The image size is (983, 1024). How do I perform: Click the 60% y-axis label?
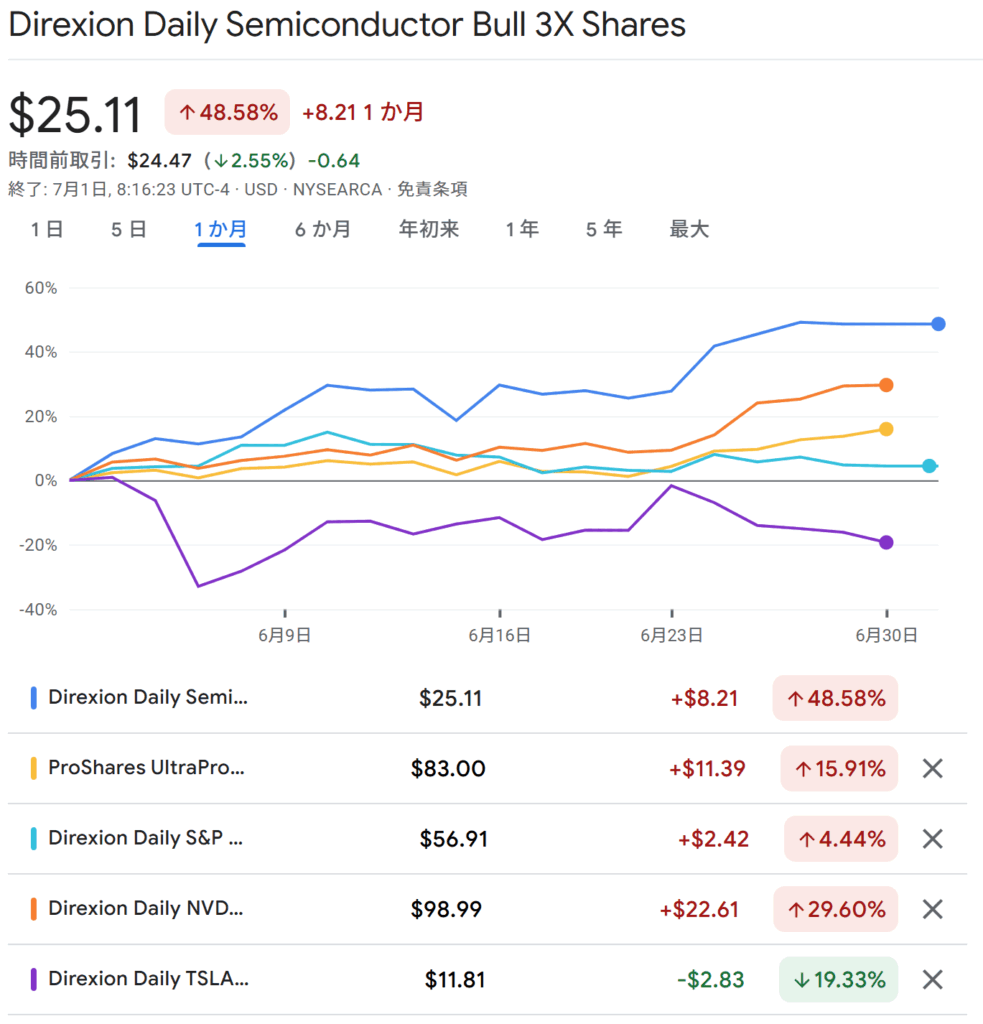[40, 288]
